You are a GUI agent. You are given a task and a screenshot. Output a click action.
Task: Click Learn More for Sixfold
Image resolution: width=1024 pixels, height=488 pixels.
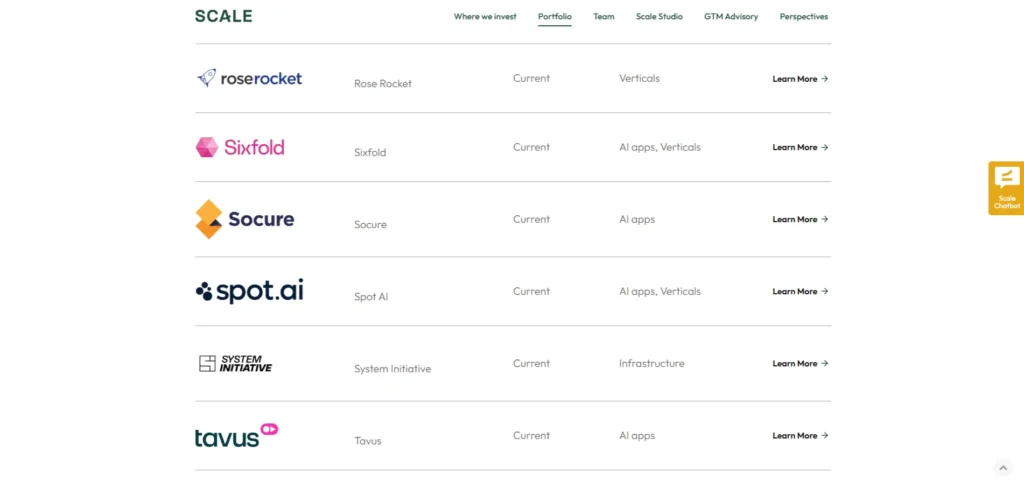(x=800, y=148)
